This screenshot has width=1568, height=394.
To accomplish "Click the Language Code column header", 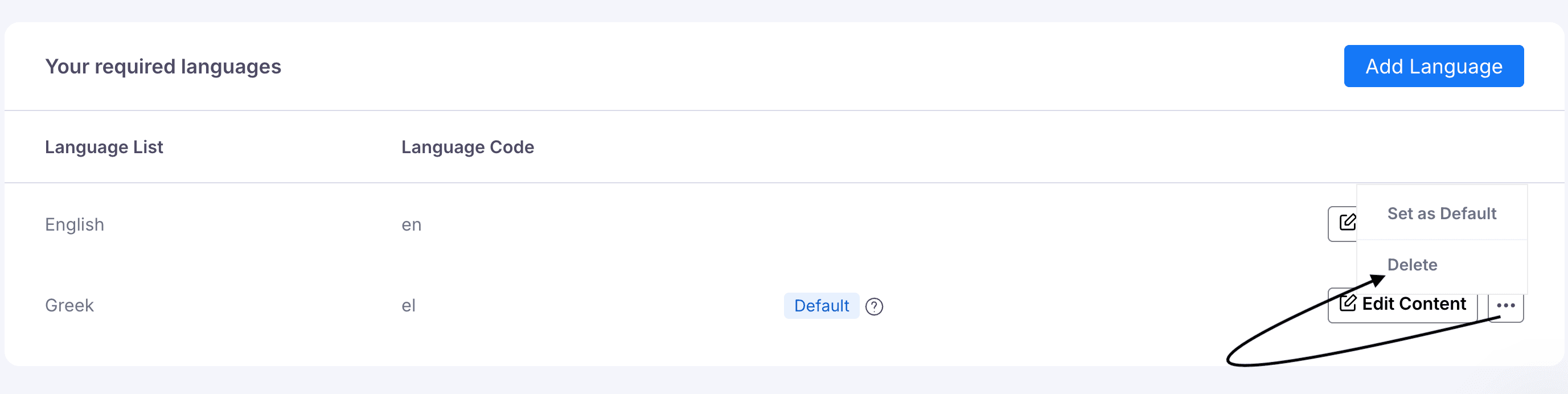I will point(467,147).
